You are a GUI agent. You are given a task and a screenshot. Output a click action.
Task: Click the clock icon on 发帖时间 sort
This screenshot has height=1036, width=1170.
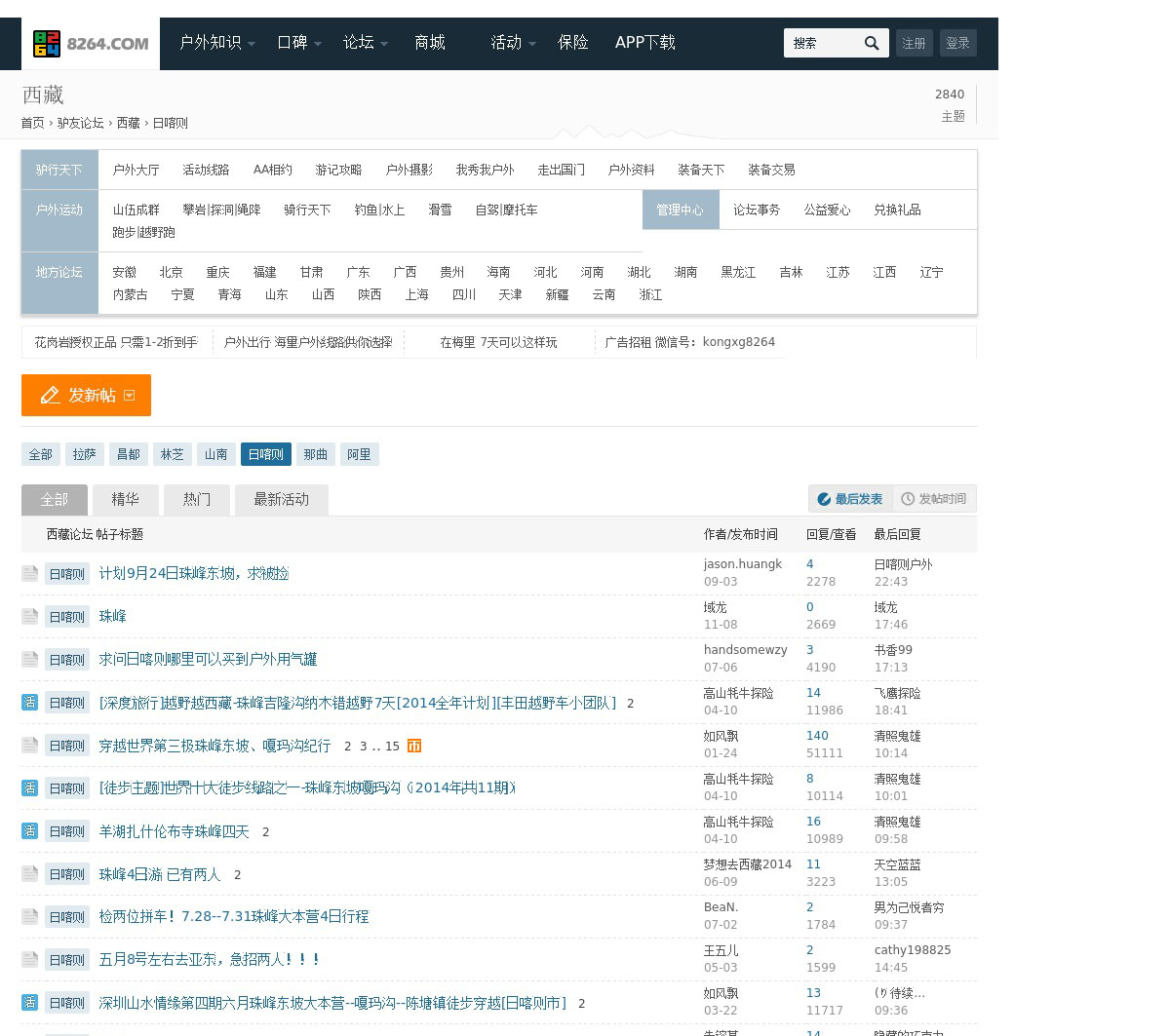tap(908, 499)
